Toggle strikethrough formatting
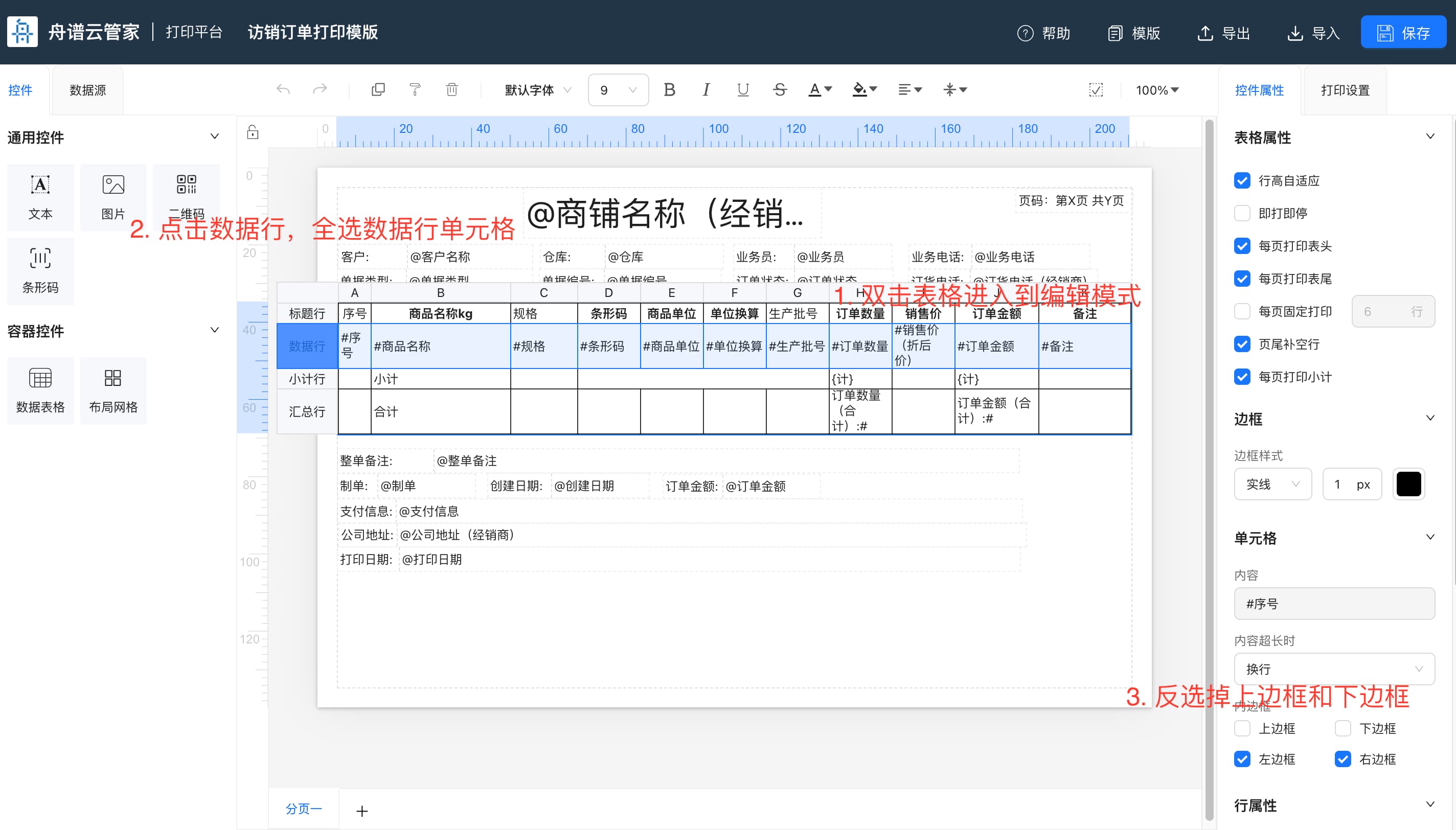 pyautogui.click(x=780, y=89)
